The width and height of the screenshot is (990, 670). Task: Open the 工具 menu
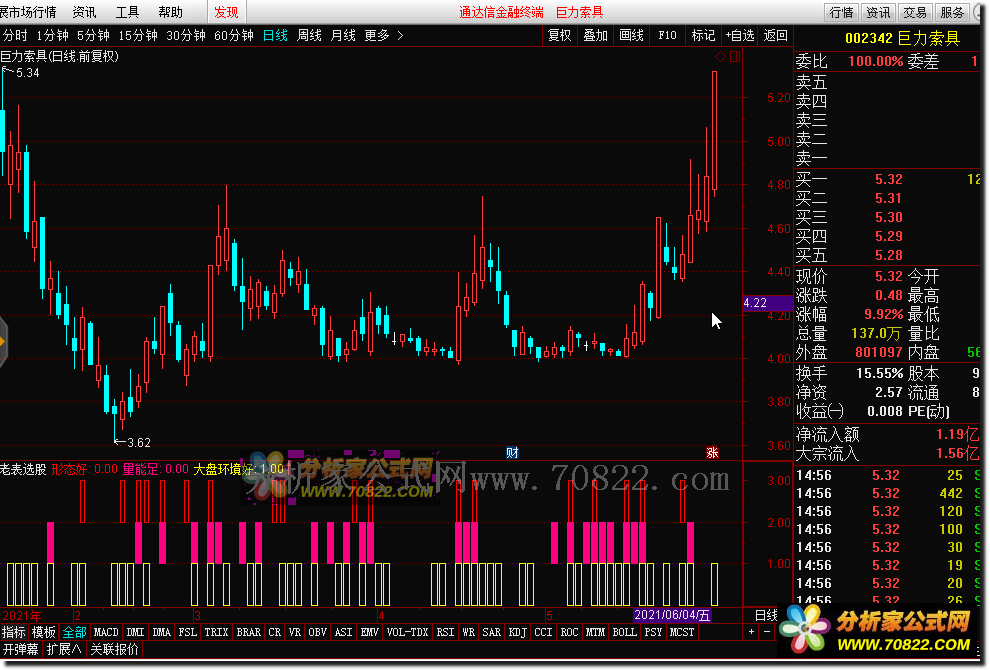tap(127, 11)
